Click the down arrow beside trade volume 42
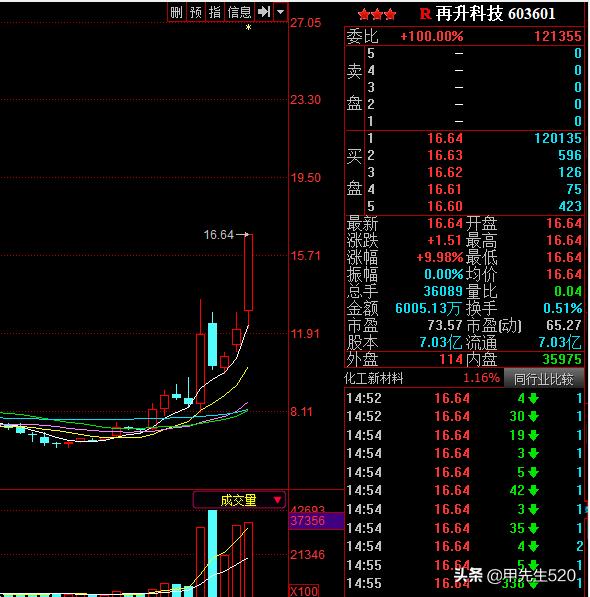The width and height of the screenshot is (590, 597). tap(533, 490)
